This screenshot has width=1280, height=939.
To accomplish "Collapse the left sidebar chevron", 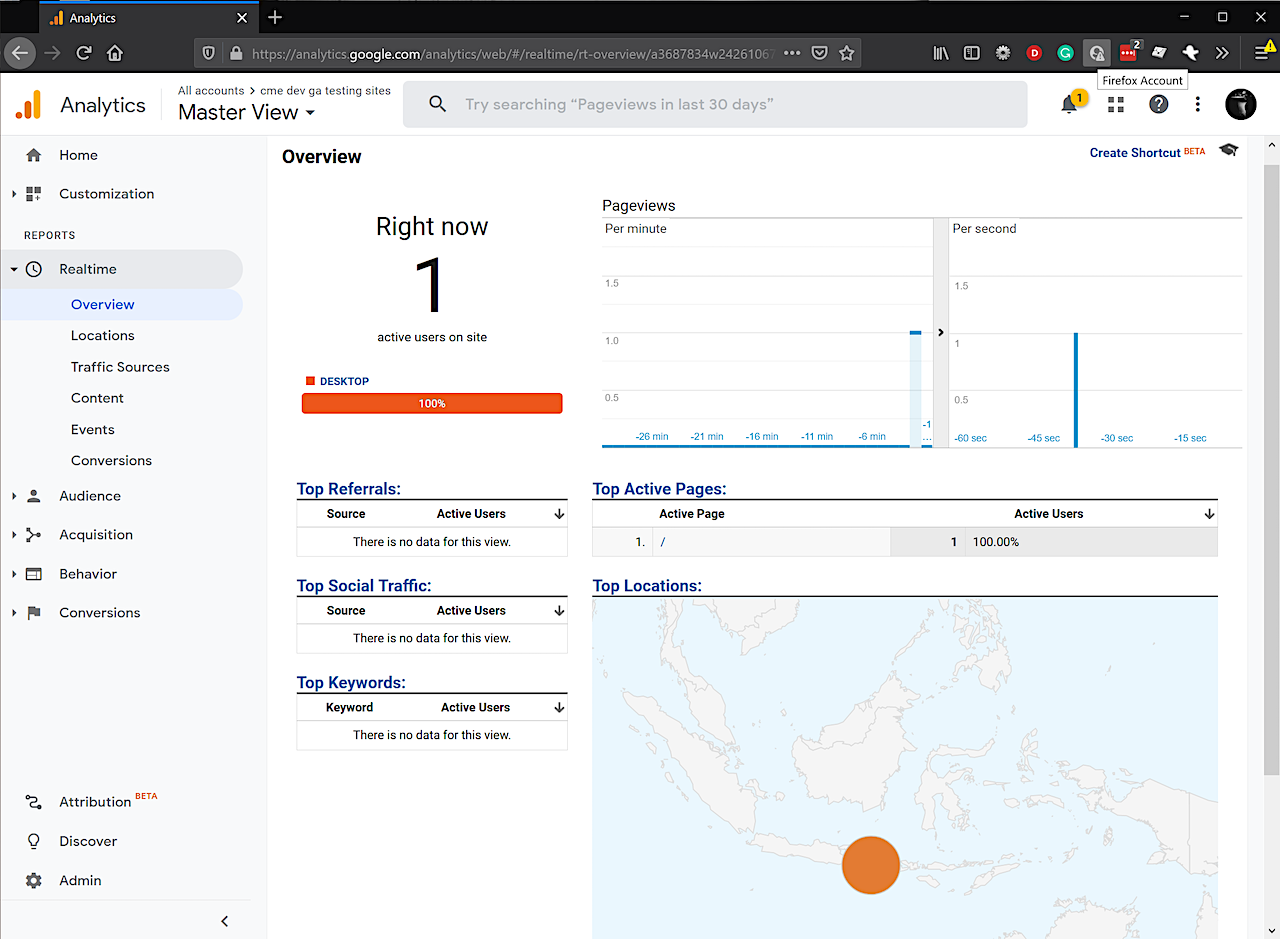I will click(224, 921).
